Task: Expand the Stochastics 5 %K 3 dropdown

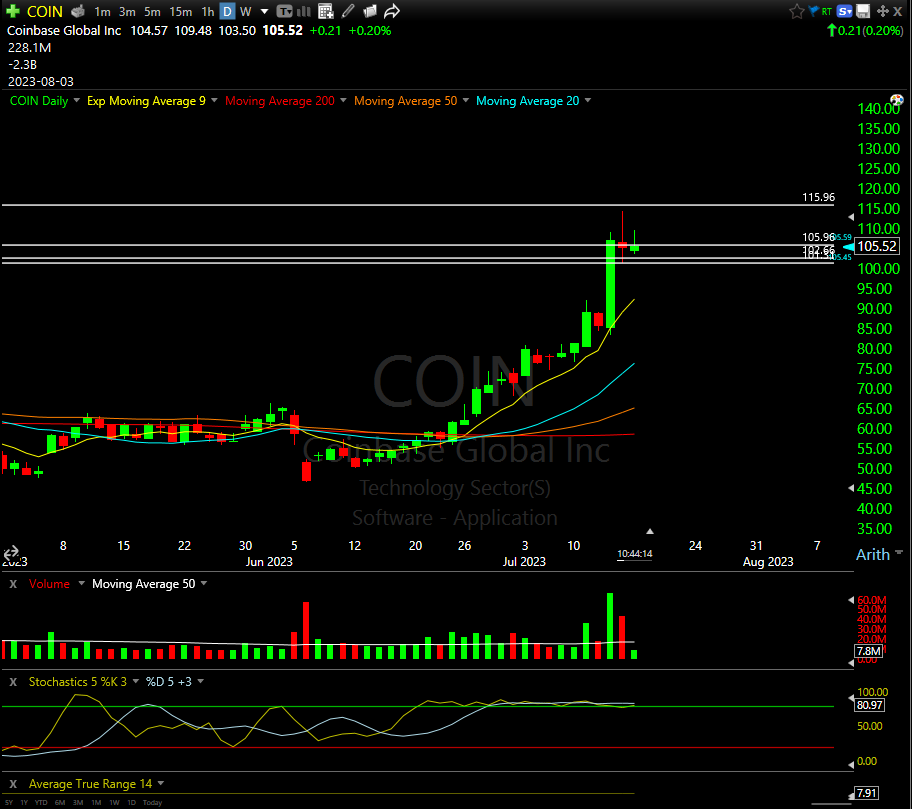Action: pos(136,681)
